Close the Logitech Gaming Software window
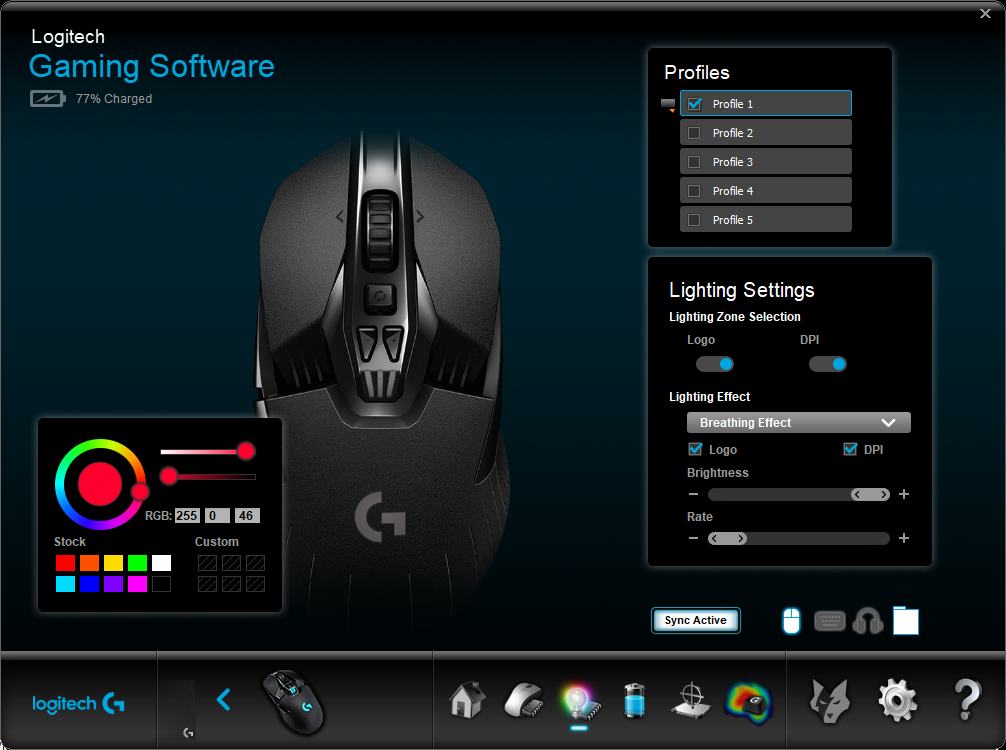 pyautogui.click(x=985, y=13)
